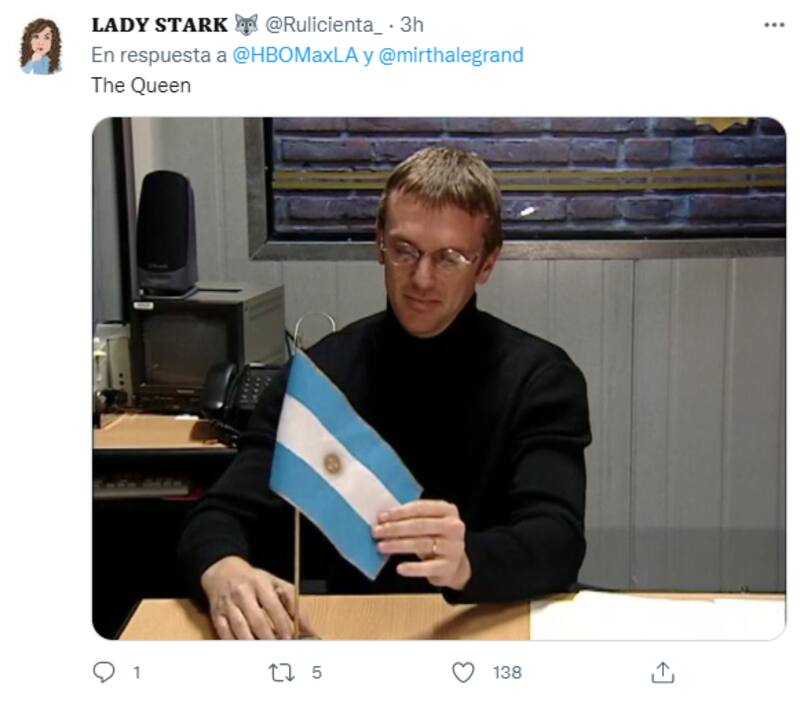800x702 pixels.
Task: Open the attached Argentina flag photo
Action: (x=439, y=378)
